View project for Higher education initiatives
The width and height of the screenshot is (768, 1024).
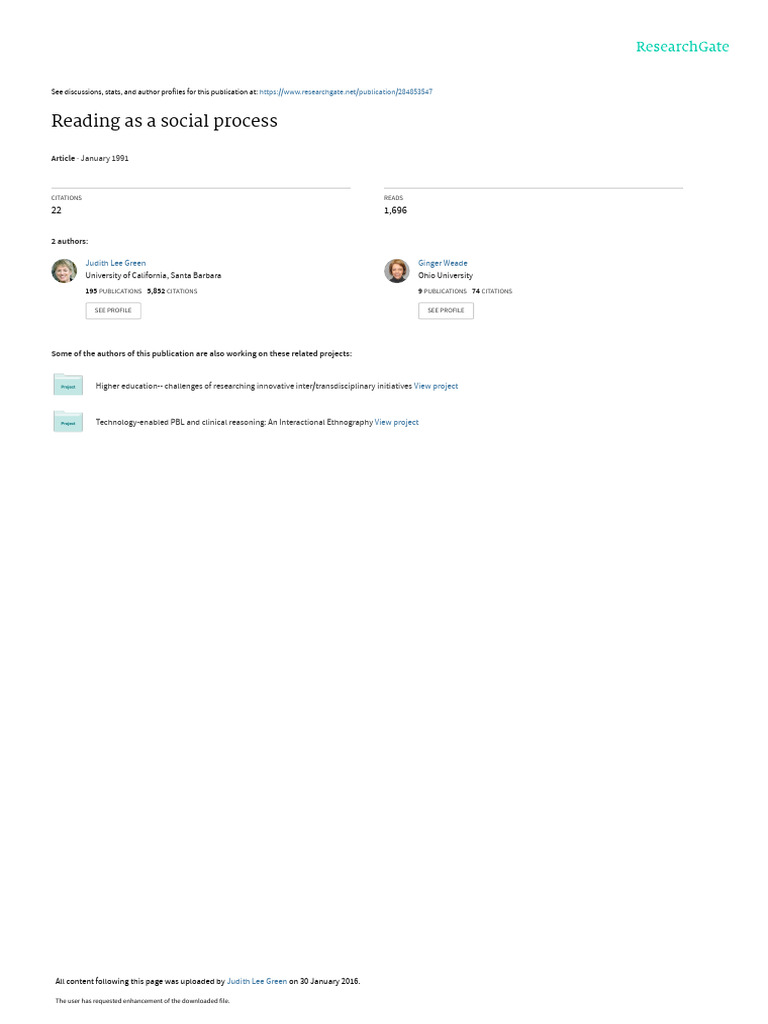436,386
